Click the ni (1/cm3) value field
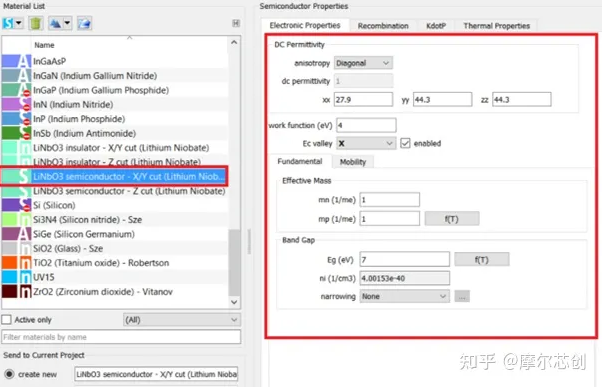The image size is (602, 387). pyautogui.click(x=404, y=278)
